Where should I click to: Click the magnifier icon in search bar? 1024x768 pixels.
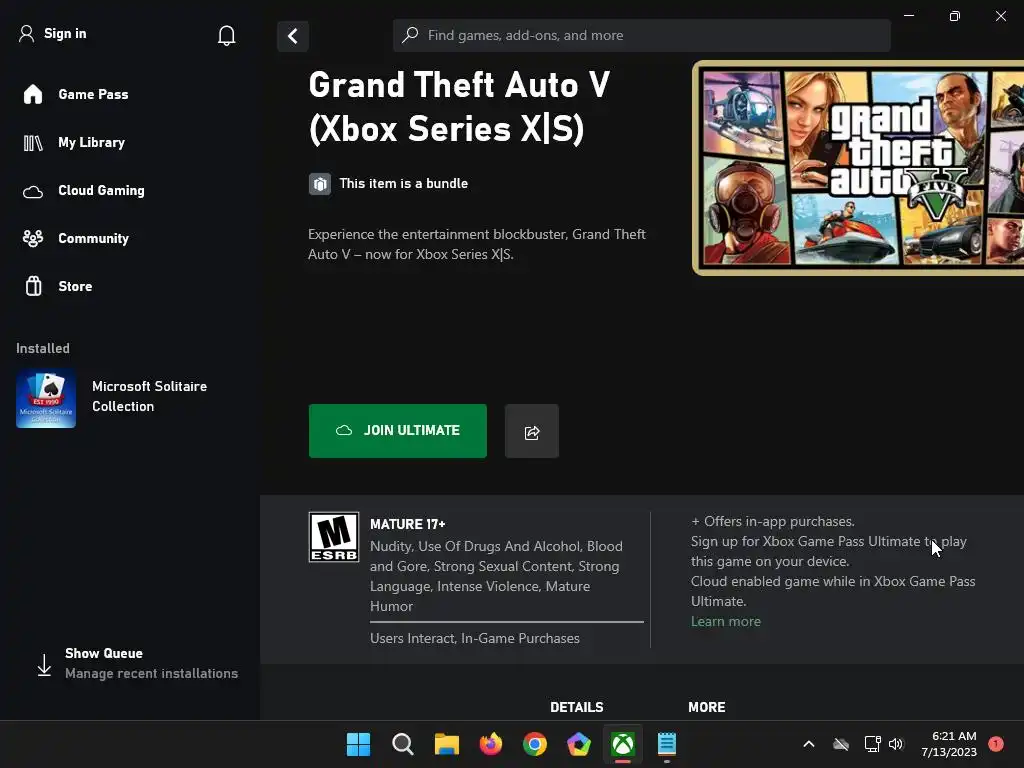point(410,35)
